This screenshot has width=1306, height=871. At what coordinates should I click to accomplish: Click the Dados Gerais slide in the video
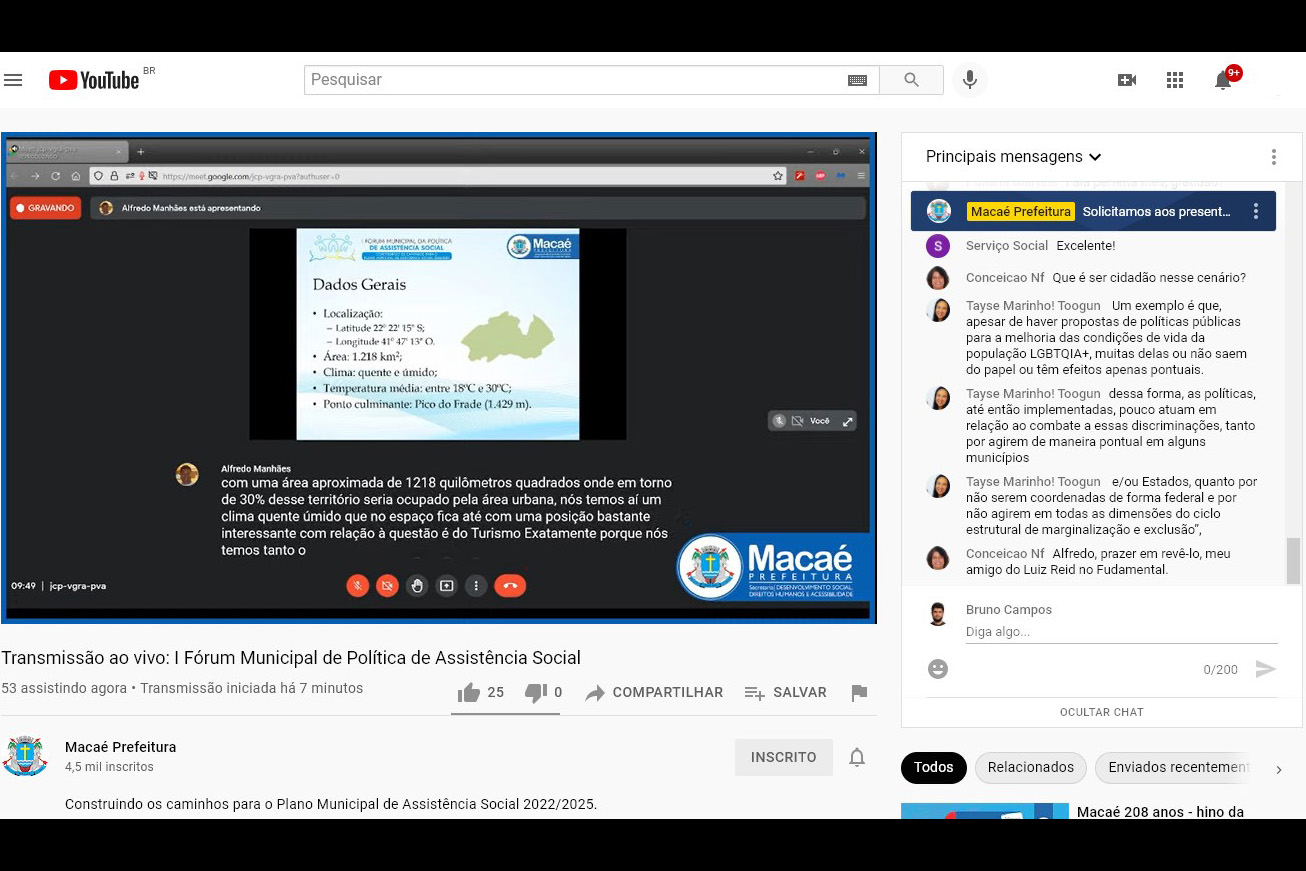pos(438,334)
